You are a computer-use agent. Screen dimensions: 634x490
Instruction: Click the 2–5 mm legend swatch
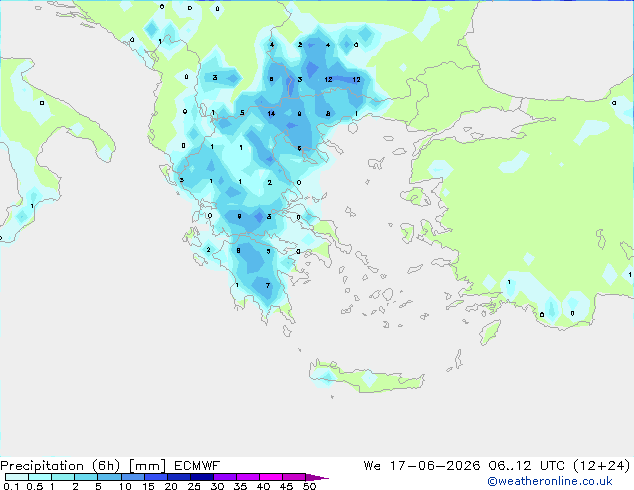click(86, 477)
